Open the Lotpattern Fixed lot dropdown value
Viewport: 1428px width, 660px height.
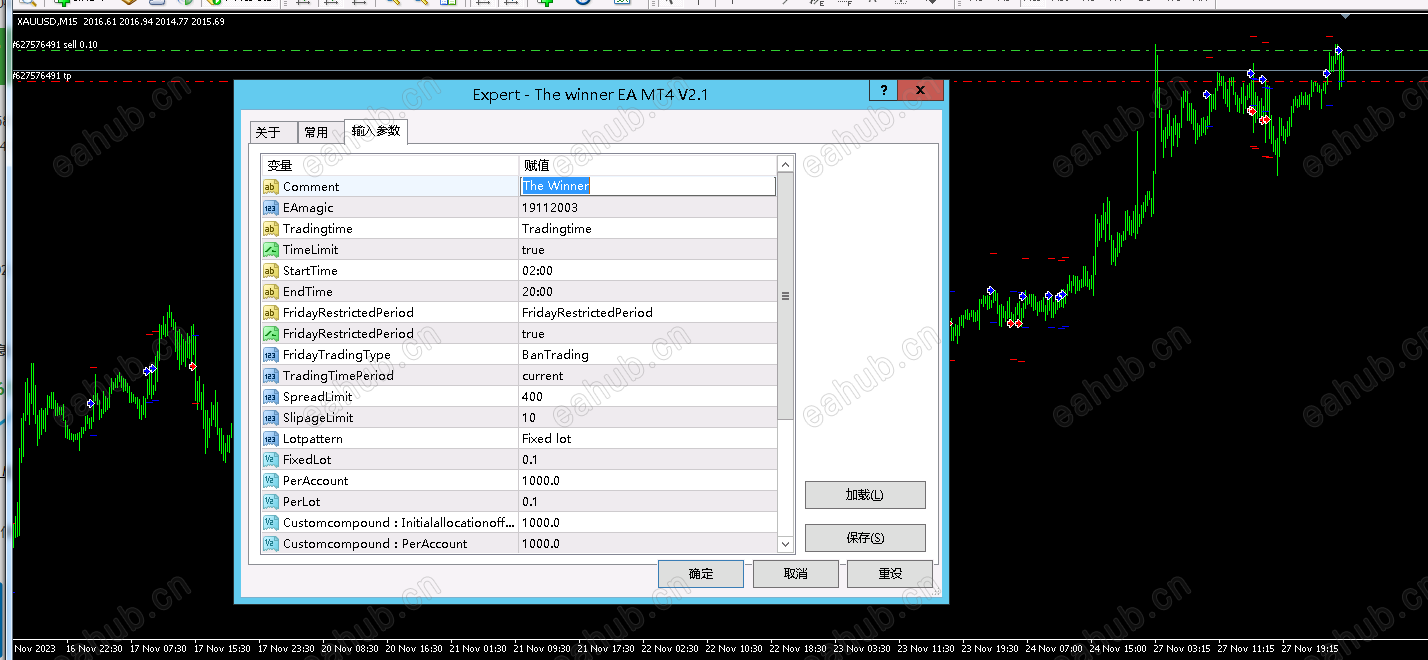647,439
